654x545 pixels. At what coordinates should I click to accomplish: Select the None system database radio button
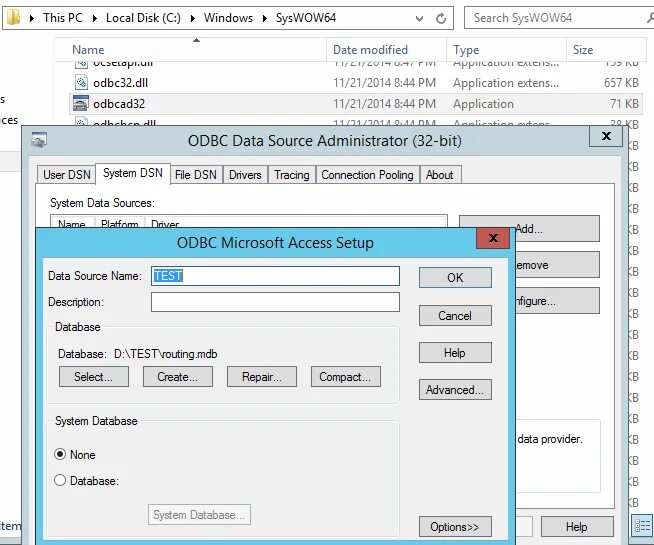pyautogui.click(x=60, y=454)
